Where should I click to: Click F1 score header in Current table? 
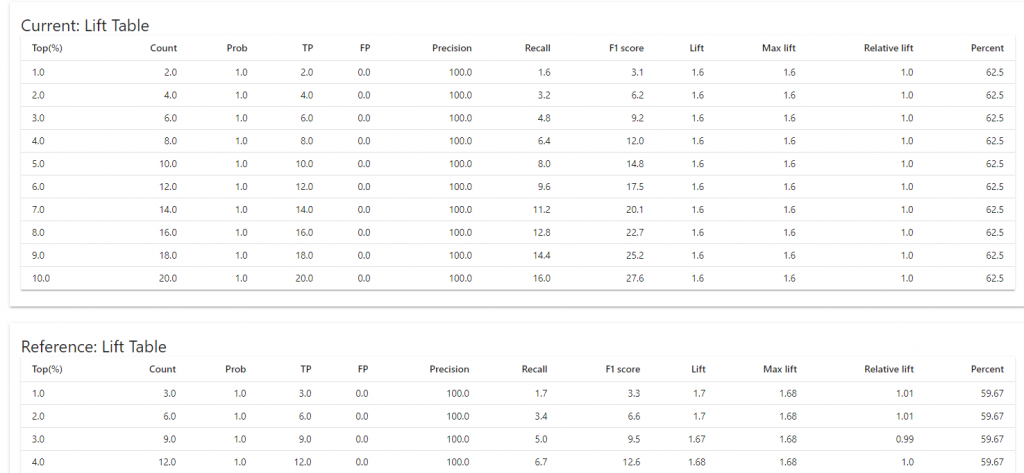point(626,48)
